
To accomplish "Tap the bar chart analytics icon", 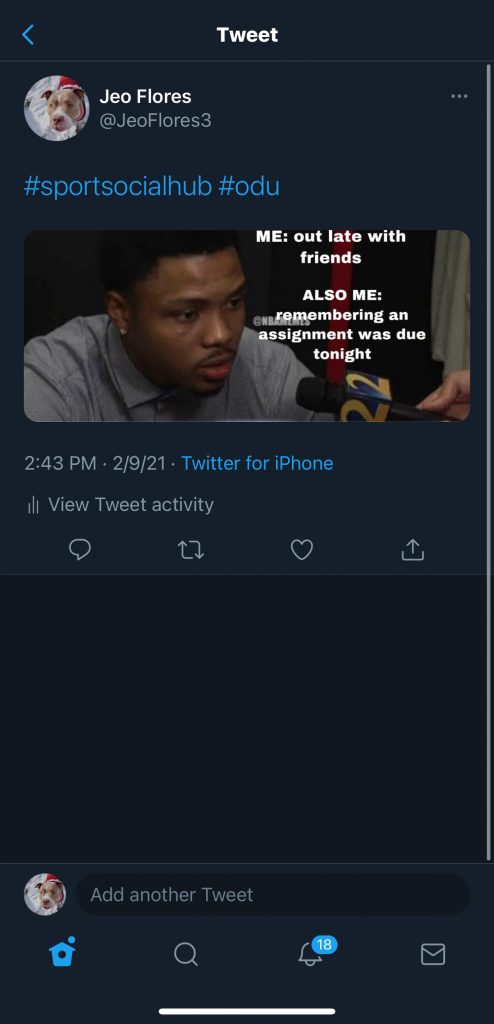I will pyautogui.click(x=33, y=505).
